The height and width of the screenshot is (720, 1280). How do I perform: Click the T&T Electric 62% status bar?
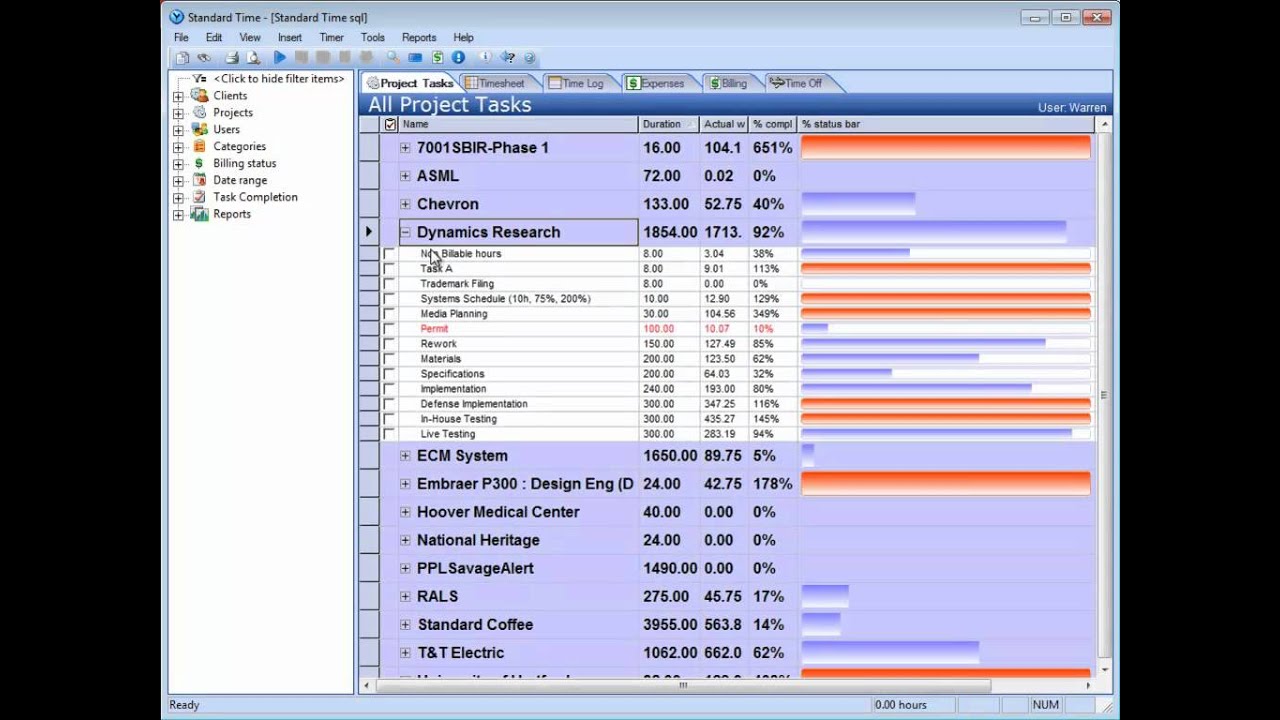pos(890,652)
